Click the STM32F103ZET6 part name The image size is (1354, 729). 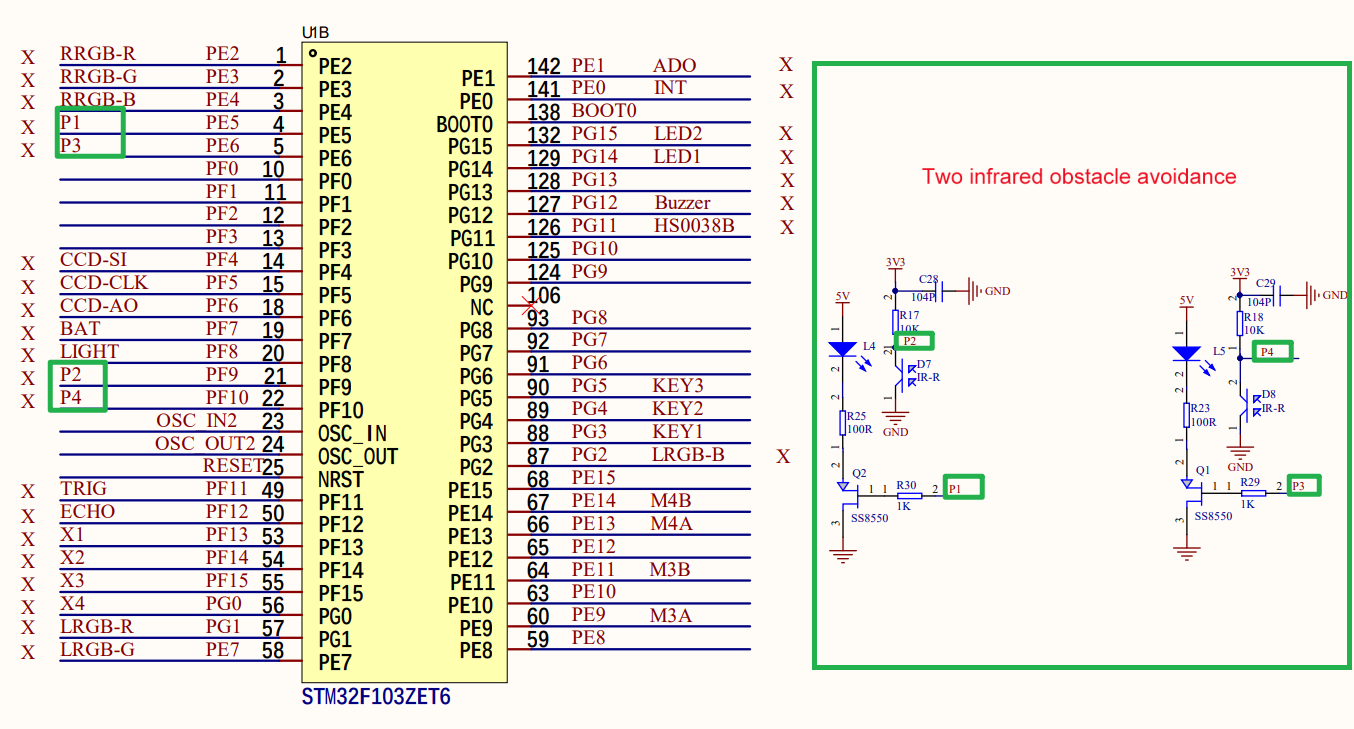click(x=376, y=697)
